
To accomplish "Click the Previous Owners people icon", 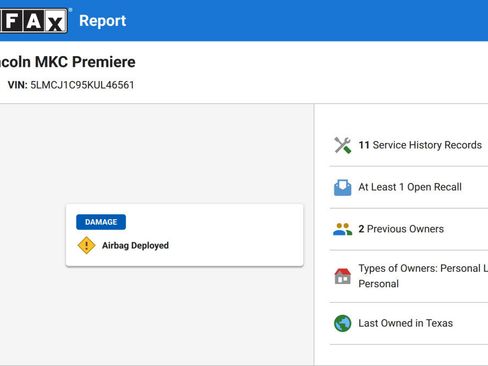I will click(x=343, y=229).
